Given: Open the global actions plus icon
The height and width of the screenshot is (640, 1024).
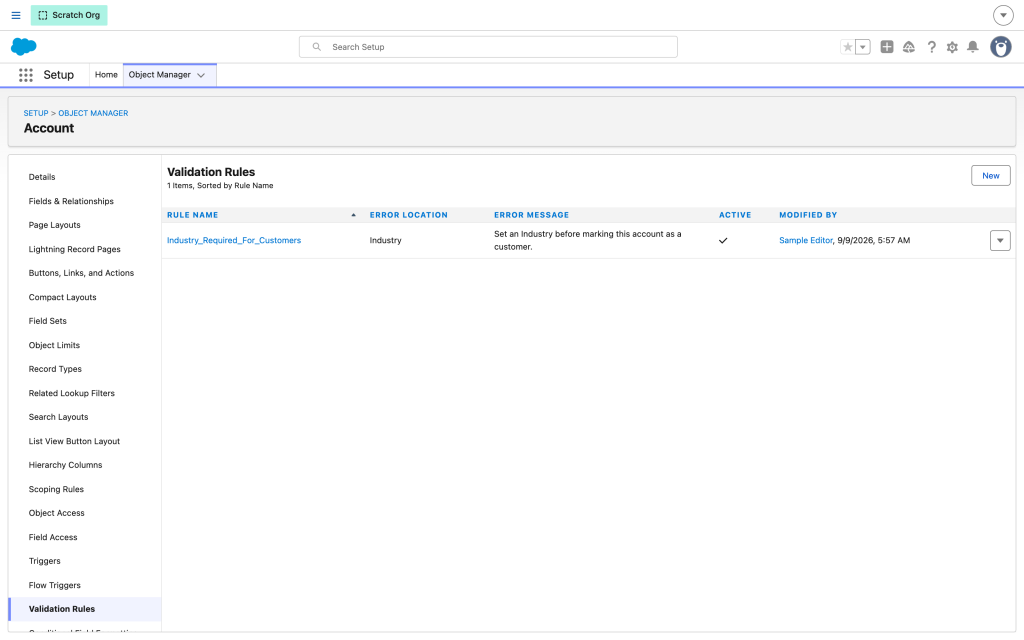Looking at the screenshot, I should 887,47.
